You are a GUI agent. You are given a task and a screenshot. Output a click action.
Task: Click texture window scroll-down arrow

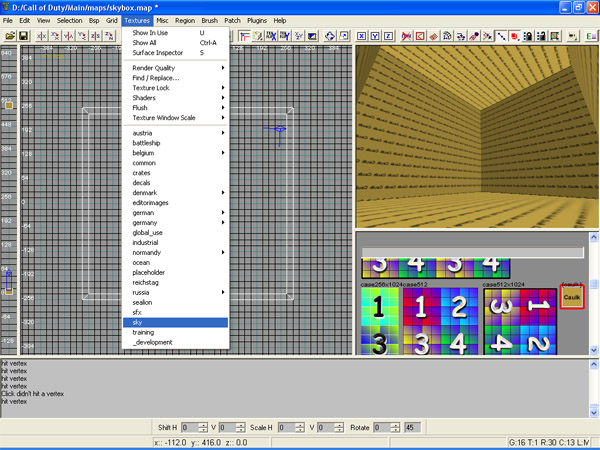pos(594,350)
